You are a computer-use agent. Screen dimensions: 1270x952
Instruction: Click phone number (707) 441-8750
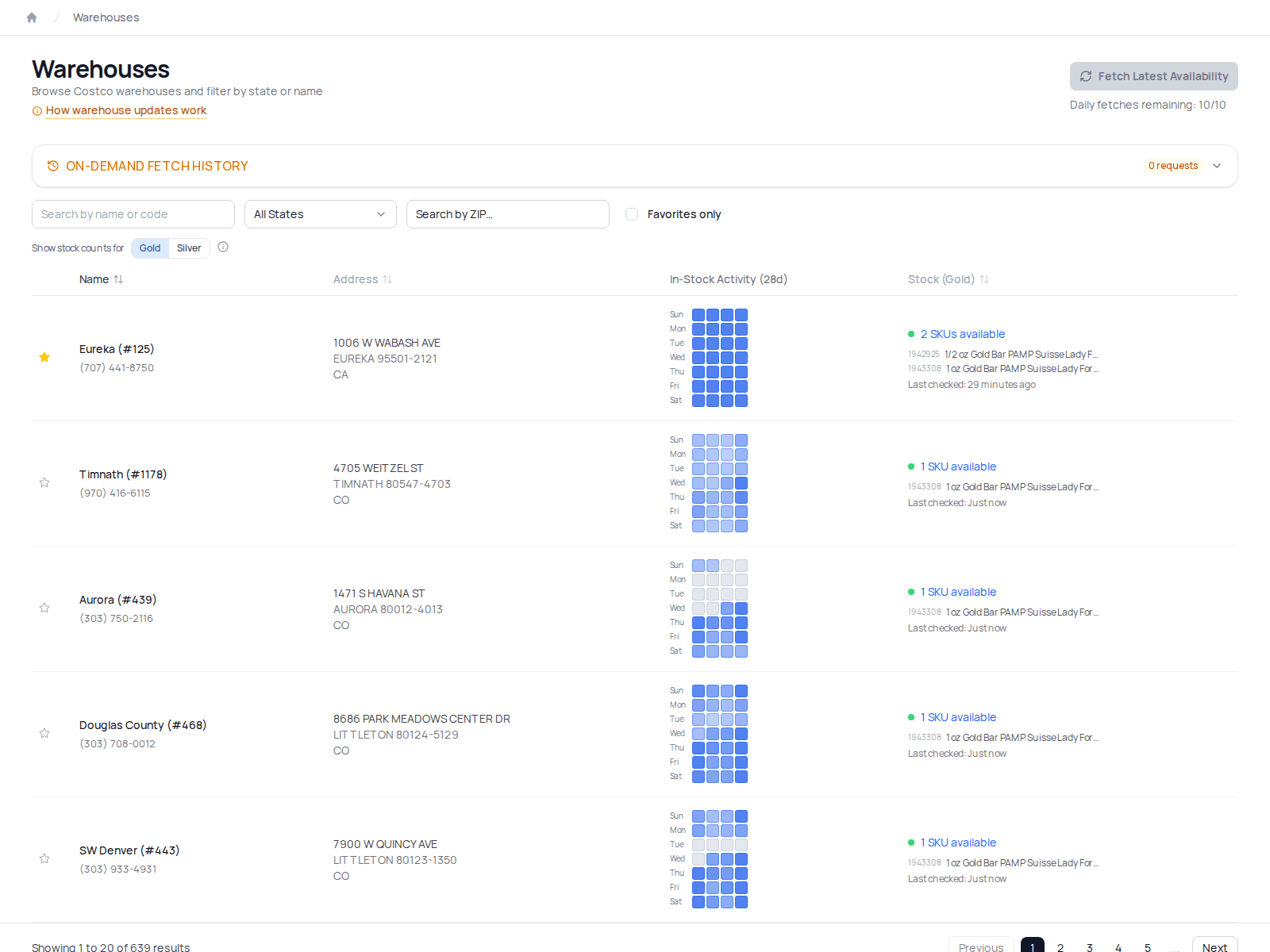pos(117,368)
